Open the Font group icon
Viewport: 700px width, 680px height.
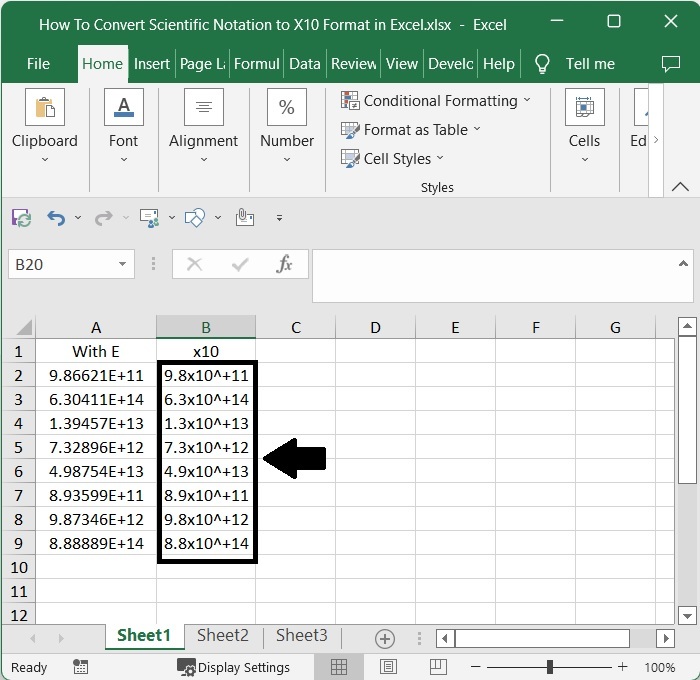tap(124, 107)
